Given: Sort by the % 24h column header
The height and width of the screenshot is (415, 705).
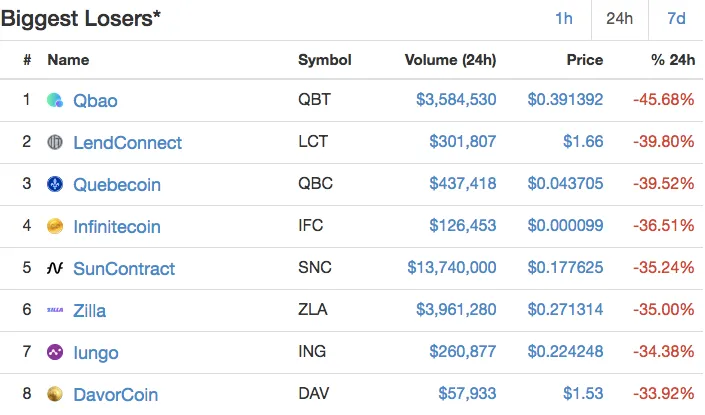Looking at the screenshot, I should pyautogui.click(x=673, y=60).
